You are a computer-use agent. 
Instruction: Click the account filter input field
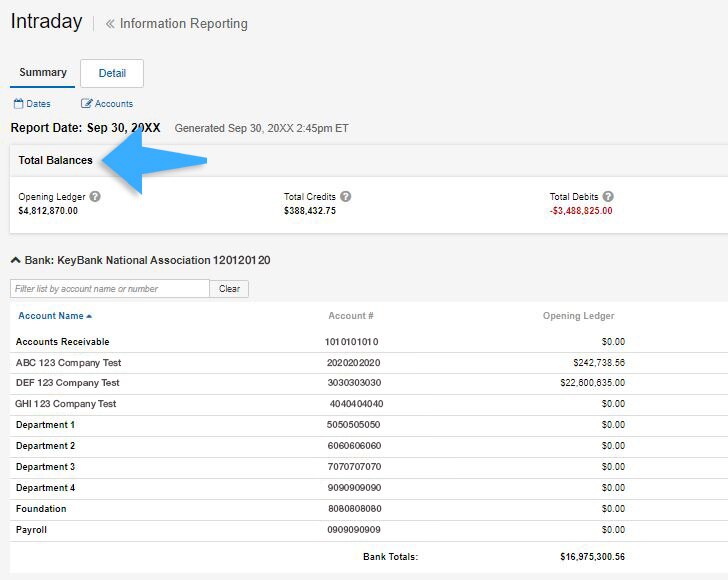pyautogui.click(x=110, y=289)
